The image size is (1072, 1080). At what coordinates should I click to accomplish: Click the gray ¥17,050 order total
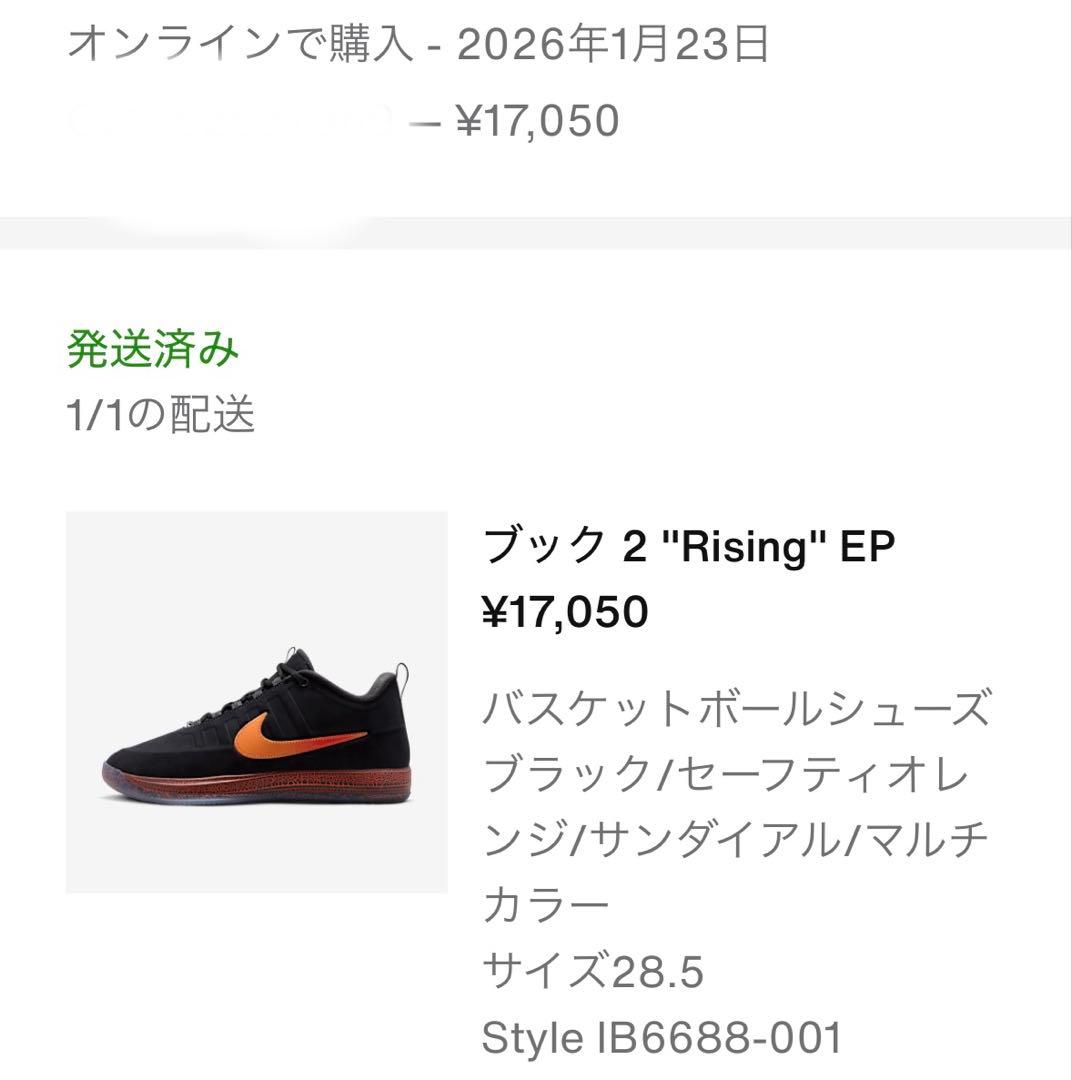(537, 121)
